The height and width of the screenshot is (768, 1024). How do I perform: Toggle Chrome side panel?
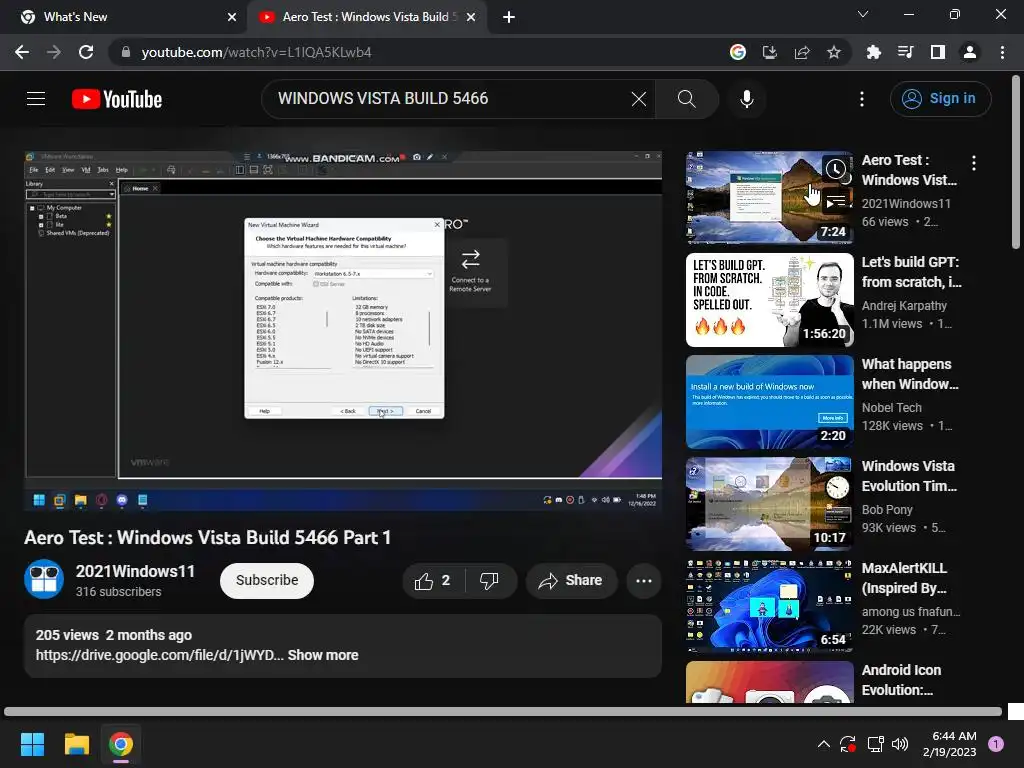[938, 52]
